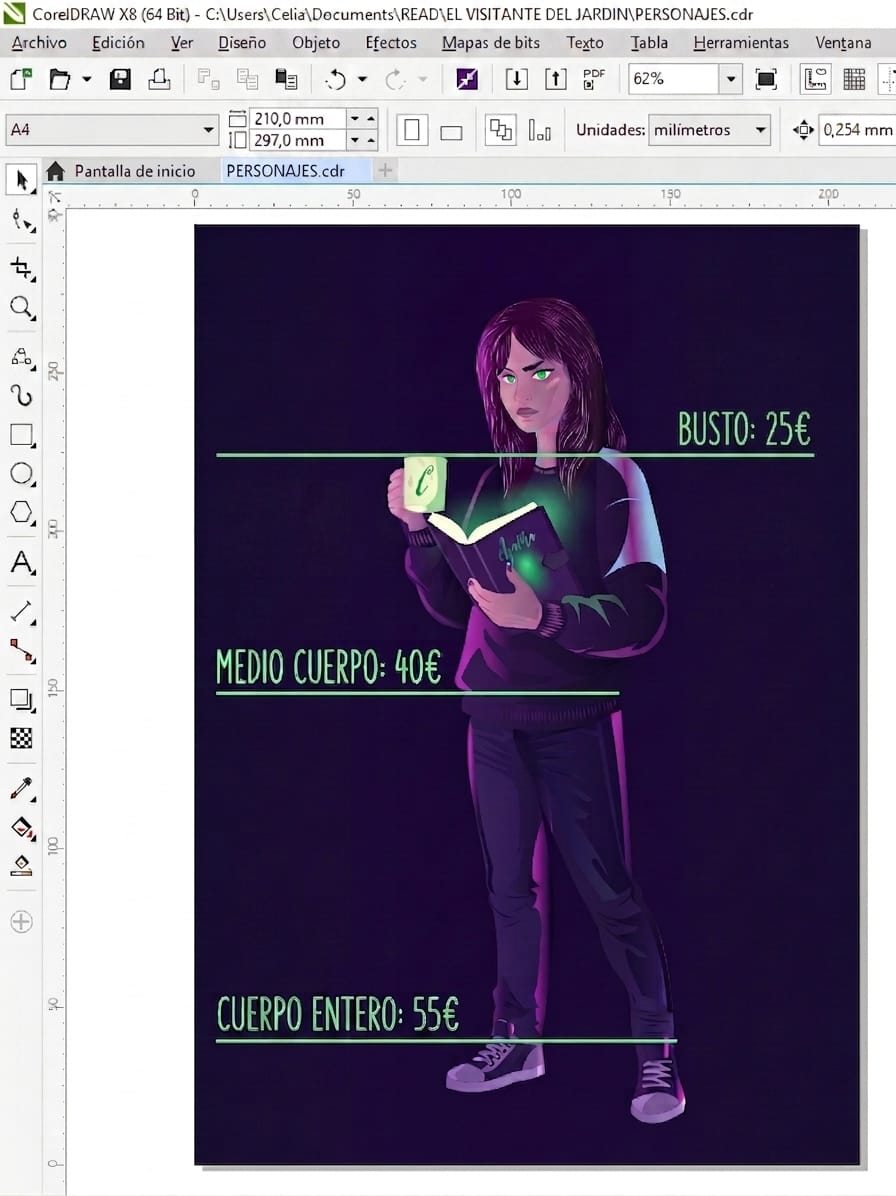Click the Open folder icon
896x1196 pixels.
tap(59, 79)
